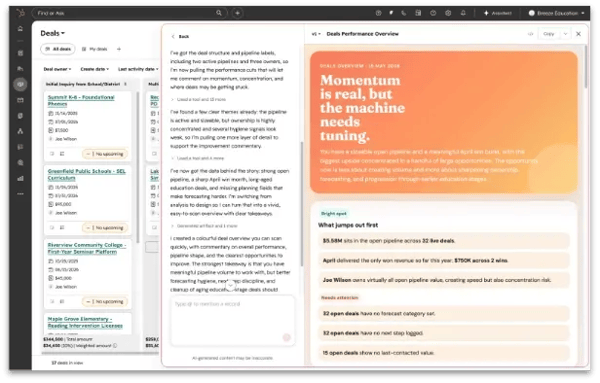Open the version dropdown beside Deals Performance Overview
Viewport: 600px width, 383px height.
[x=316, y=34]
